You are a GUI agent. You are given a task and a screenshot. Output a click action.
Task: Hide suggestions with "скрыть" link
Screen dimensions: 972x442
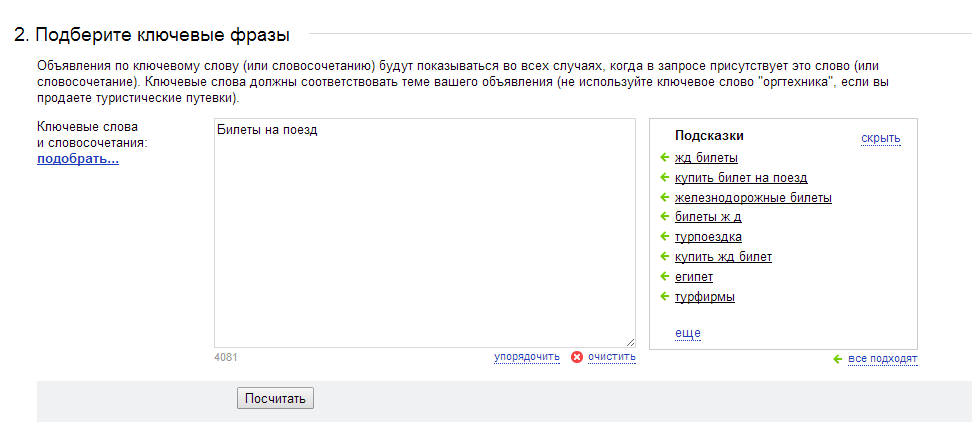[x=881, y=138]
